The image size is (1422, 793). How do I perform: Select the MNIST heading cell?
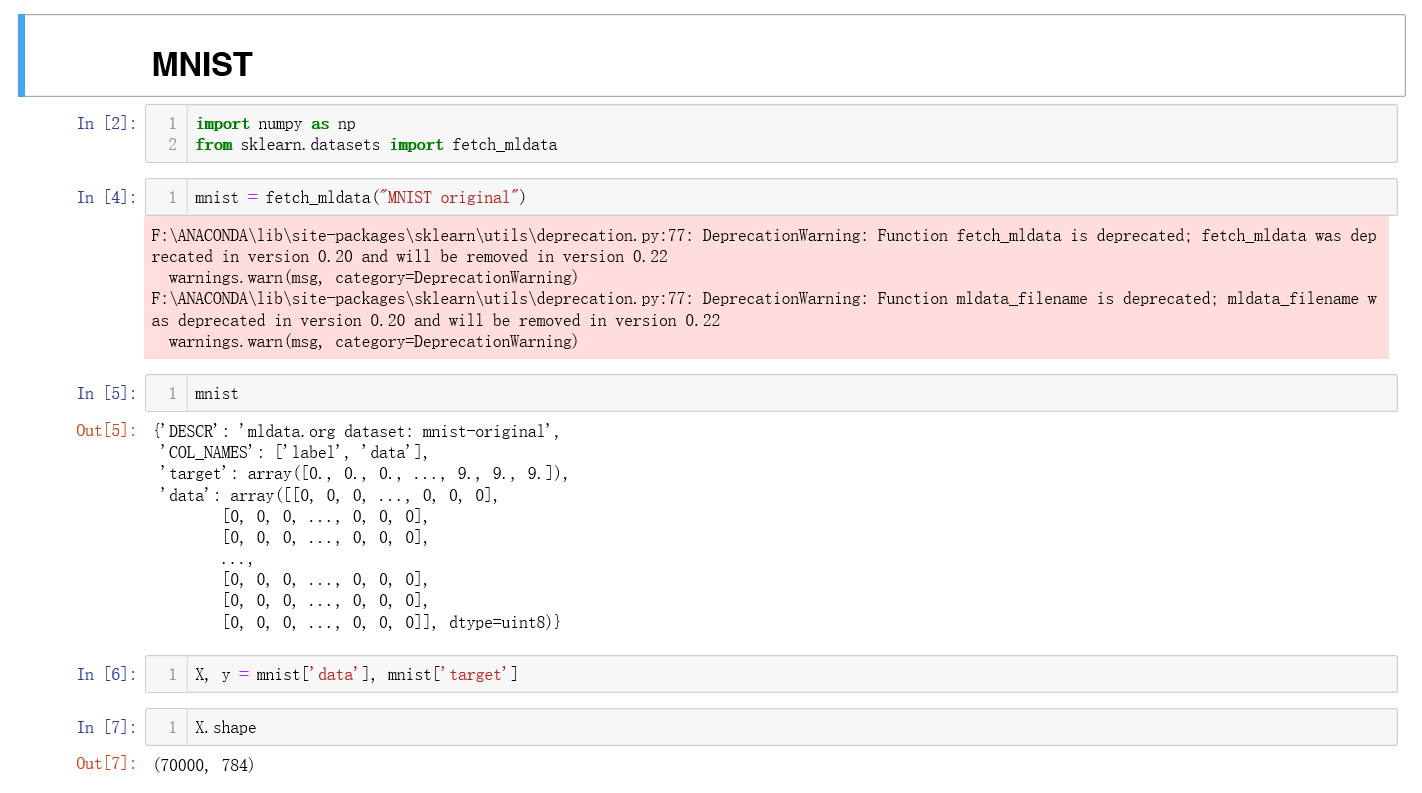712,56
